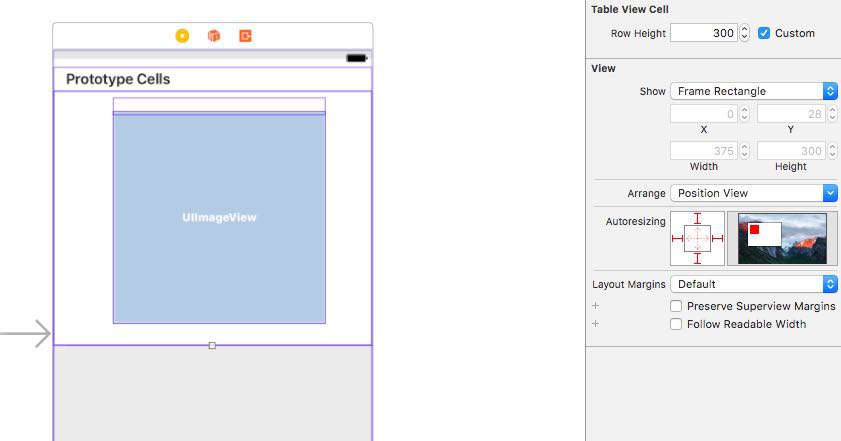Click the cell's bottom resize handle

[212, 346]
